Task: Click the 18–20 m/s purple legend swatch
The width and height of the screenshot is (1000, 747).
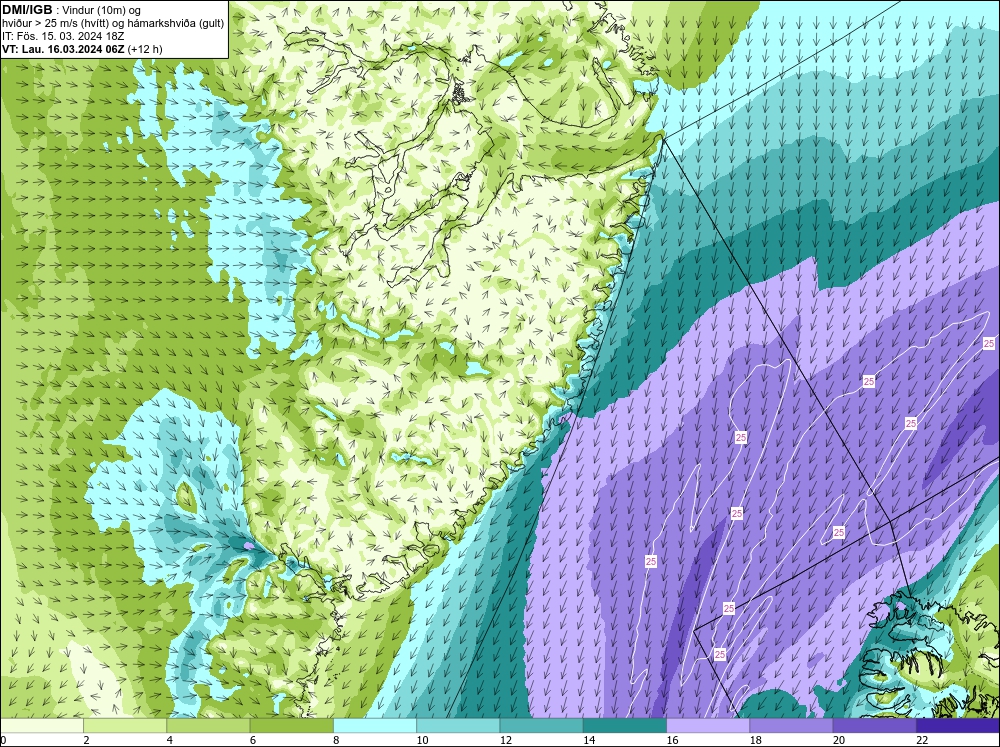Action: [x=791, y=725]
